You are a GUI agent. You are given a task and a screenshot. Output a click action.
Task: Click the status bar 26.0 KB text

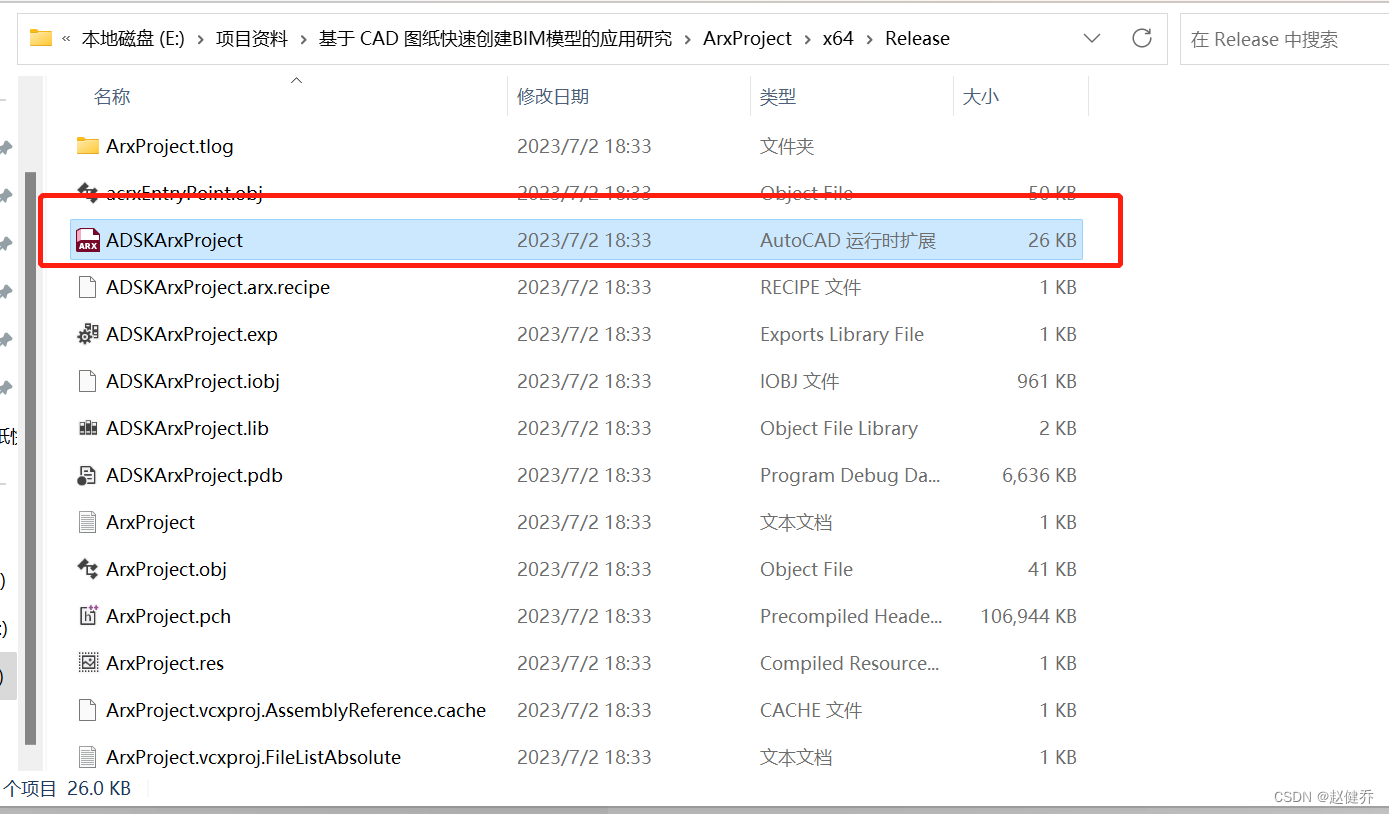(99, 788)
